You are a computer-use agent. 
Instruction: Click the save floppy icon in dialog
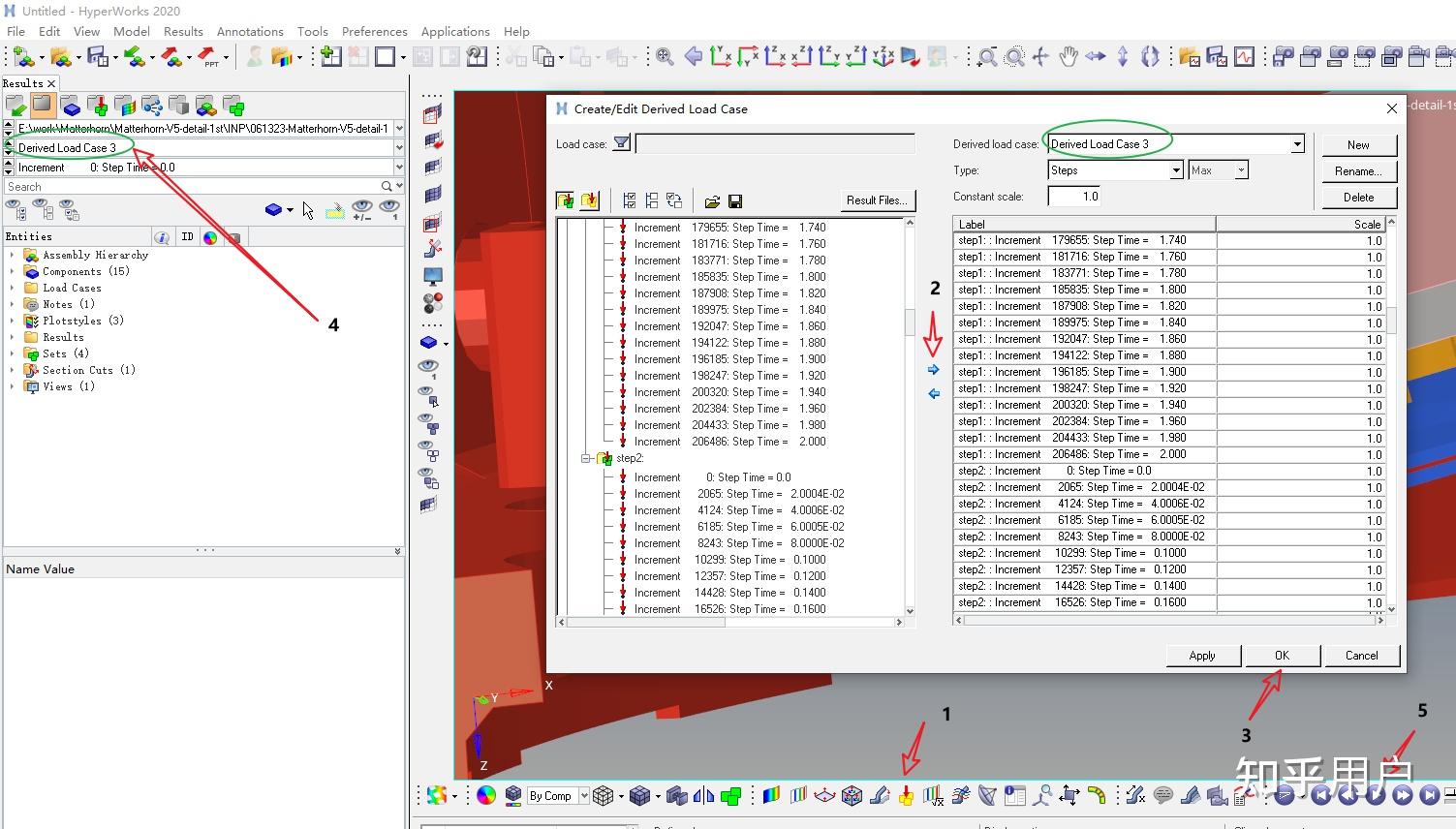point(735,201)
